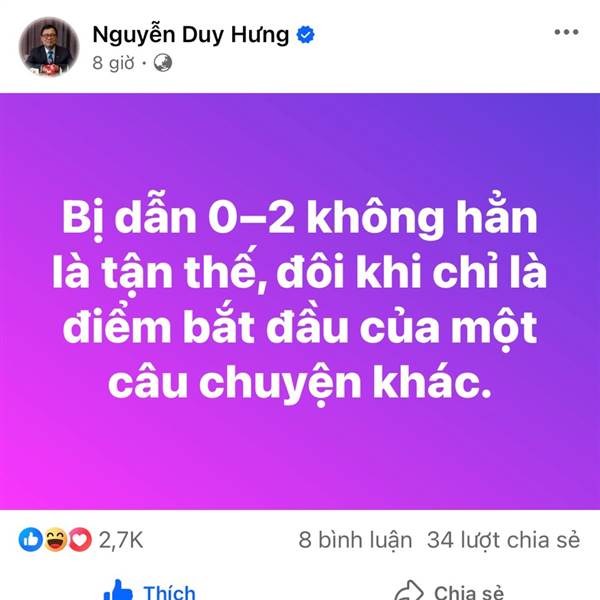Click the Haha laughing reaction icon
This screenshot has width=600, height=600.
click(56, 540)
